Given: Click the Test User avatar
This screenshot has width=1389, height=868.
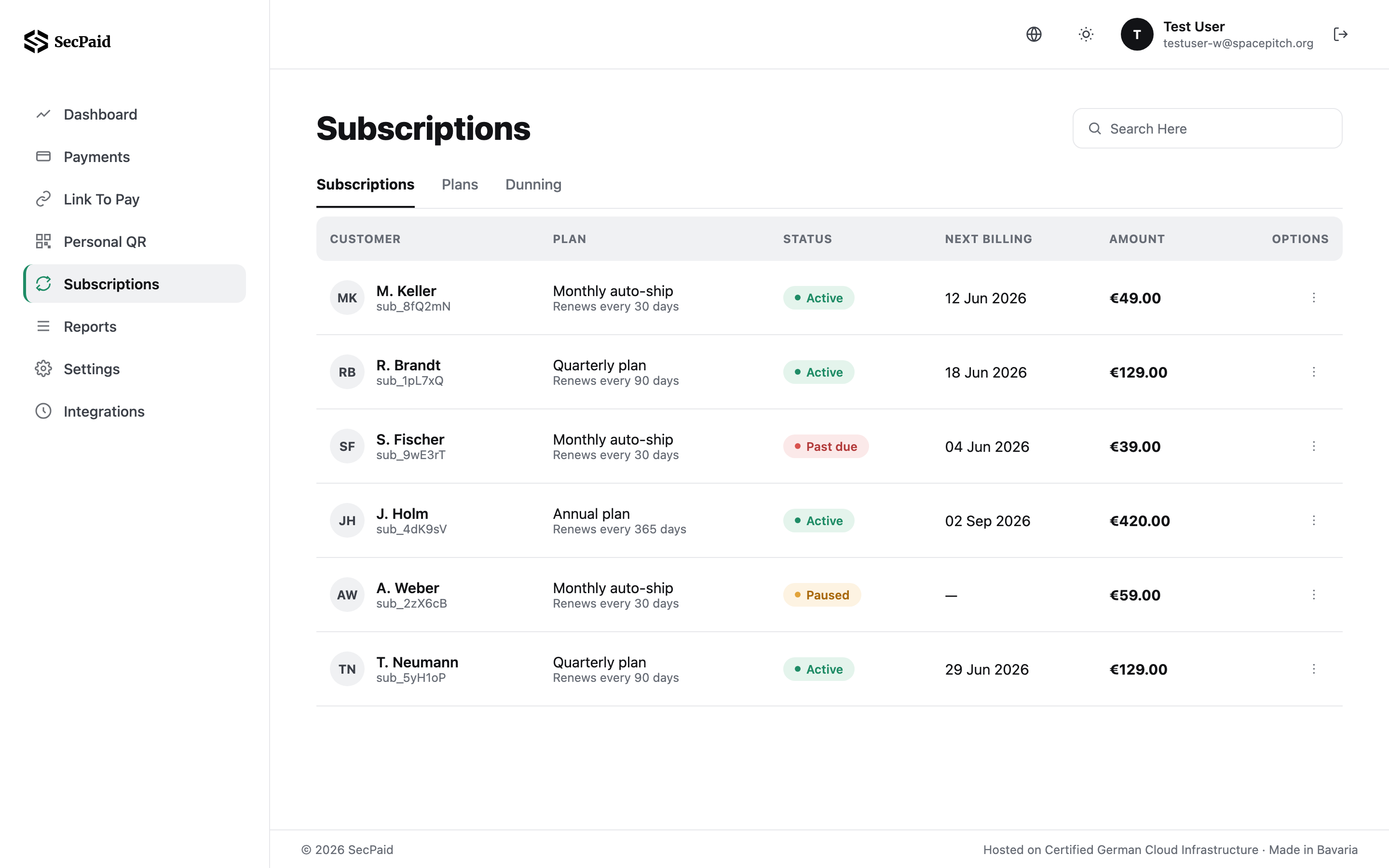Looking at the screenshot, I should point(1137,34).
